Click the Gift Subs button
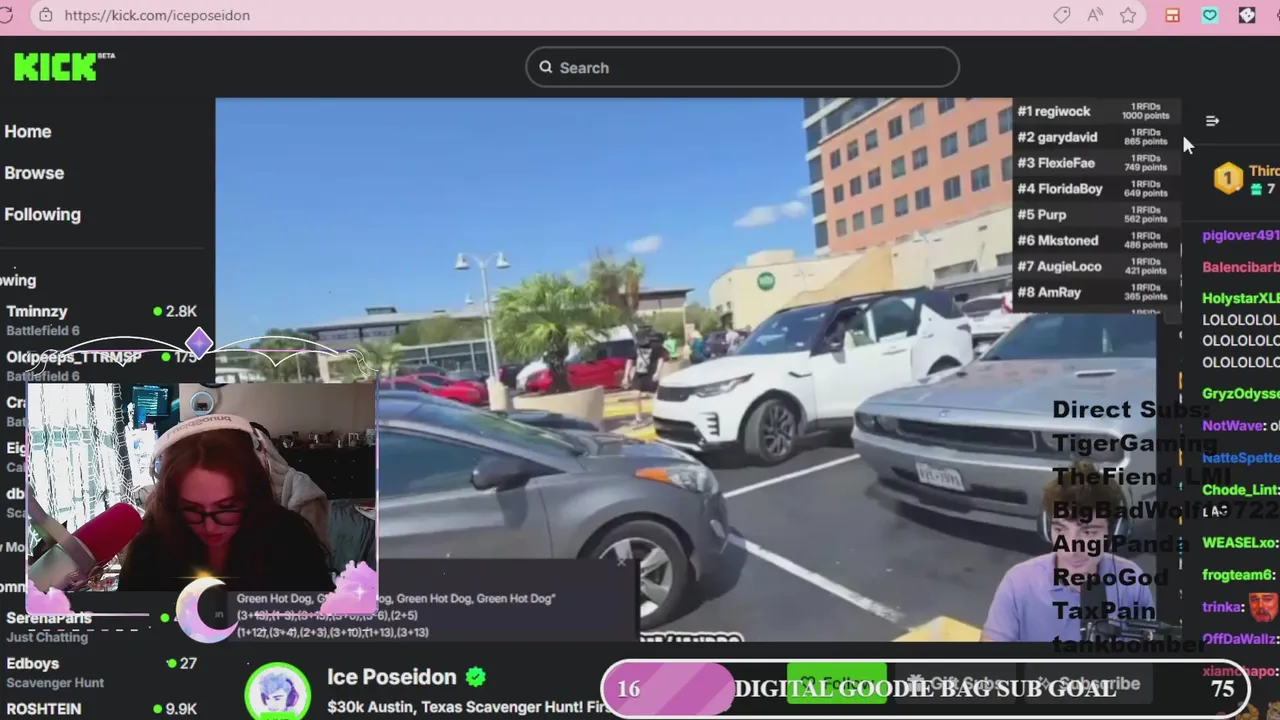The image size is (1280, 720). (x=955, y=684)
